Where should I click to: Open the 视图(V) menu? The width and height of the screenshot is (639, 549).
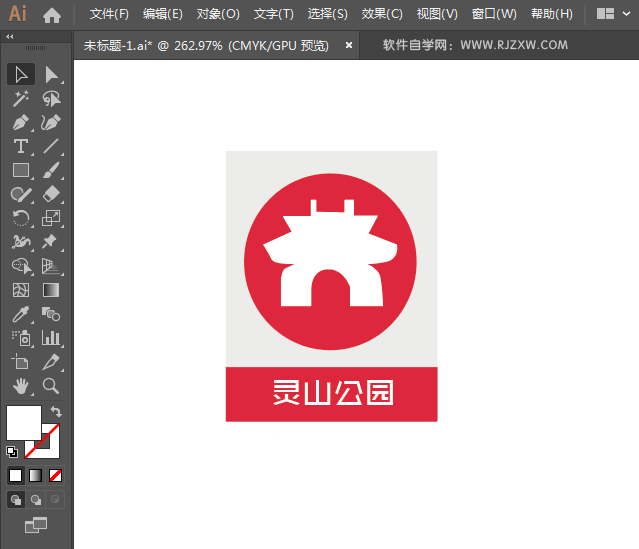pos(437,14)
